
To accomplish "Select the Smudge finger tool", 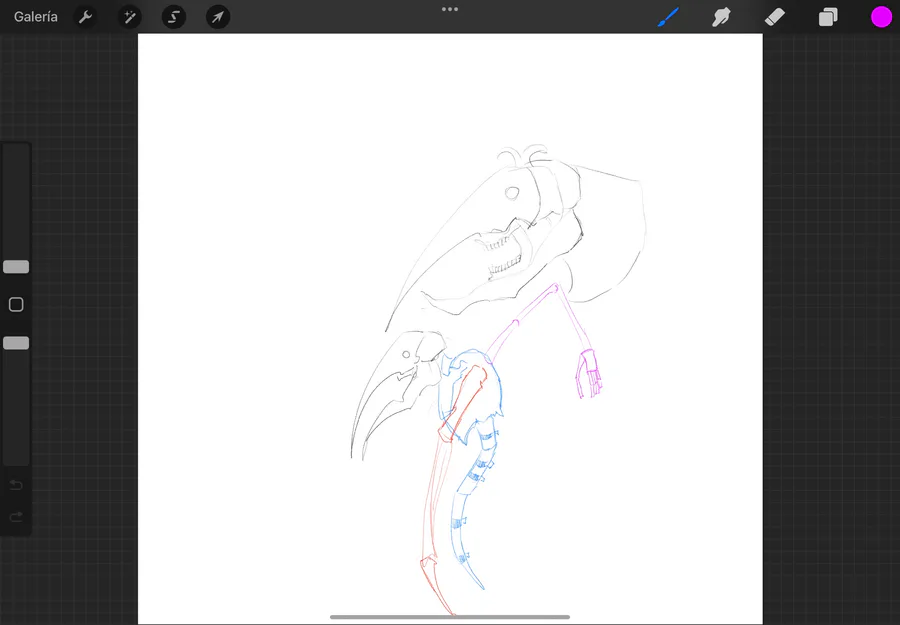I will click(x=721, y=17).
